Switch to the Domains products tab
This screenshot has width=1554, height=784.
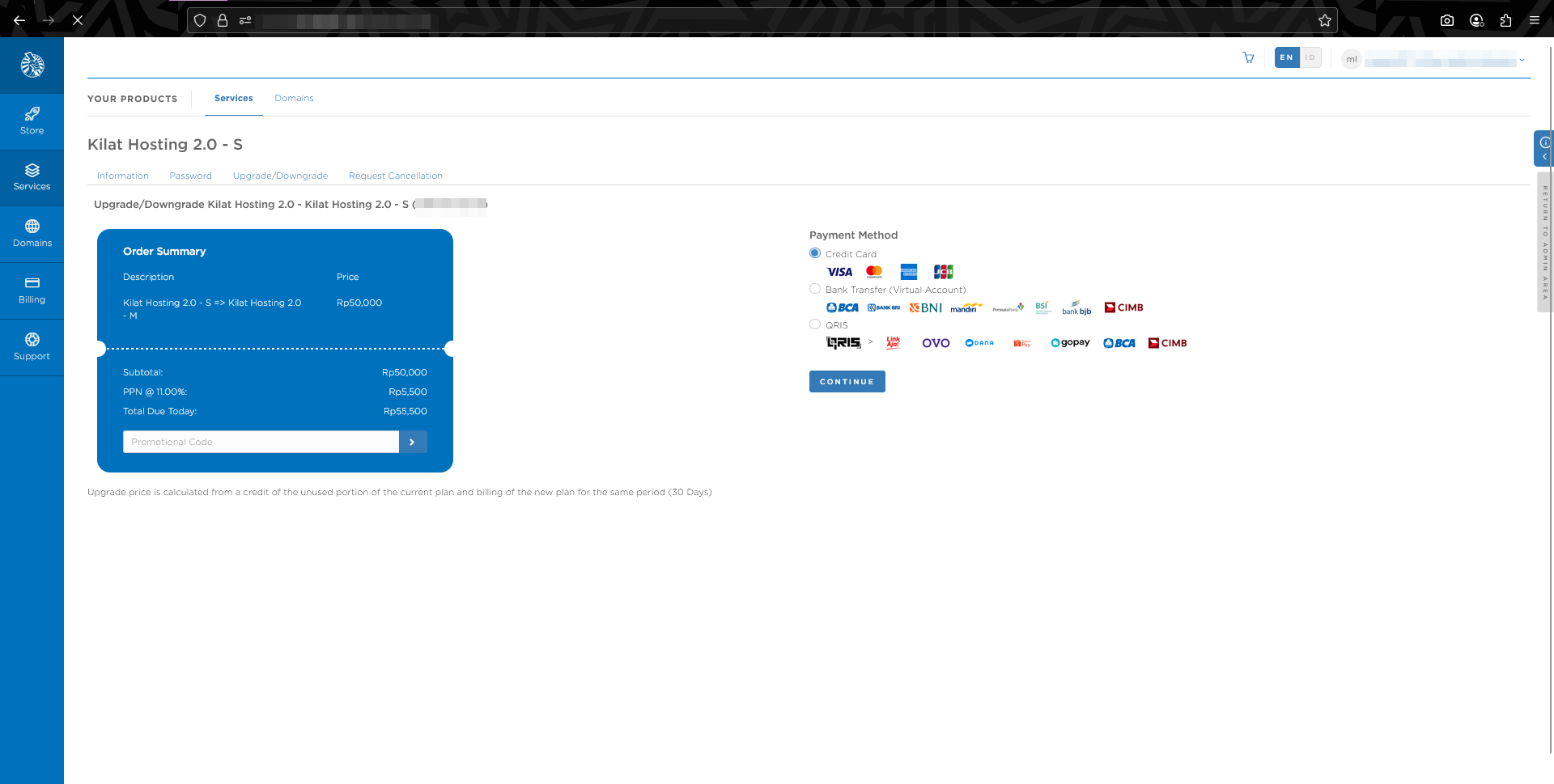(294, 98)
